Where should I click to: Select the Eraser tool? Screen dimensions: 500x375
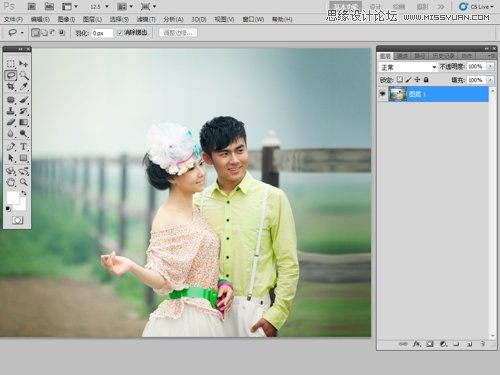[x=11, y=122]
